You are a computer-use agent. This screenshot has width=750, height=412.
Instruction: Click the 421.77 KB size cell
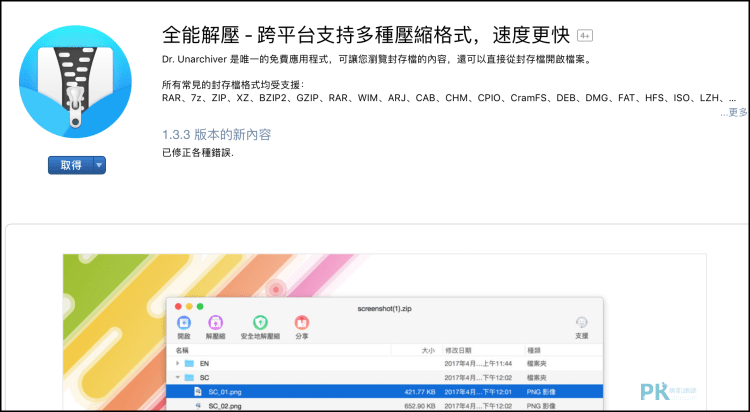click(420, 392)
